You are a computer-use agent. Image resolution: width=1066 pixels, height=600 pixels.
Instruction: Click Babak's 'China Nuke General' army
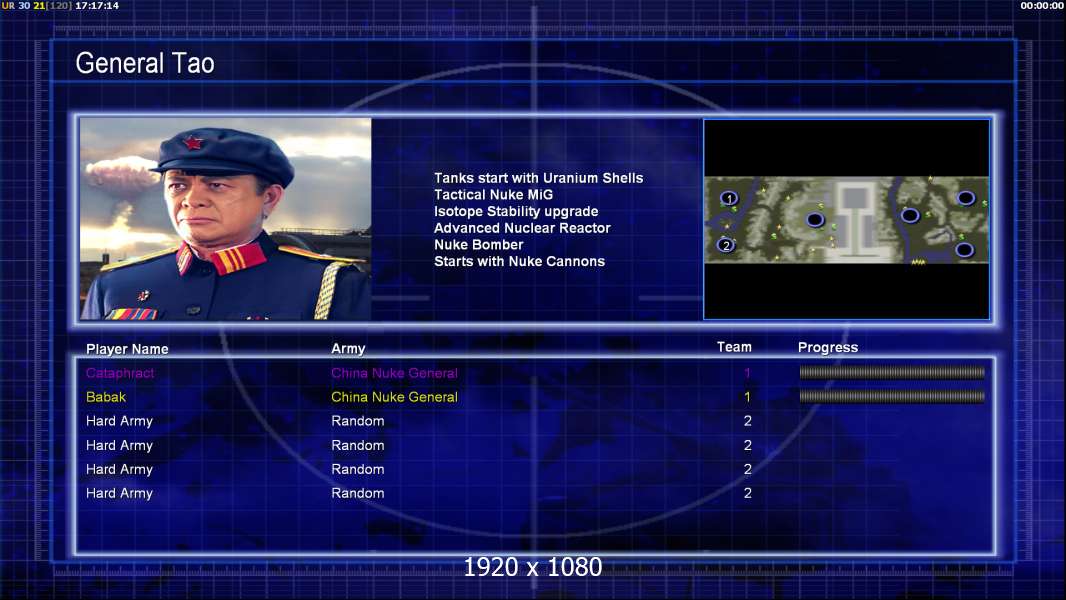[x=394, y=397]
